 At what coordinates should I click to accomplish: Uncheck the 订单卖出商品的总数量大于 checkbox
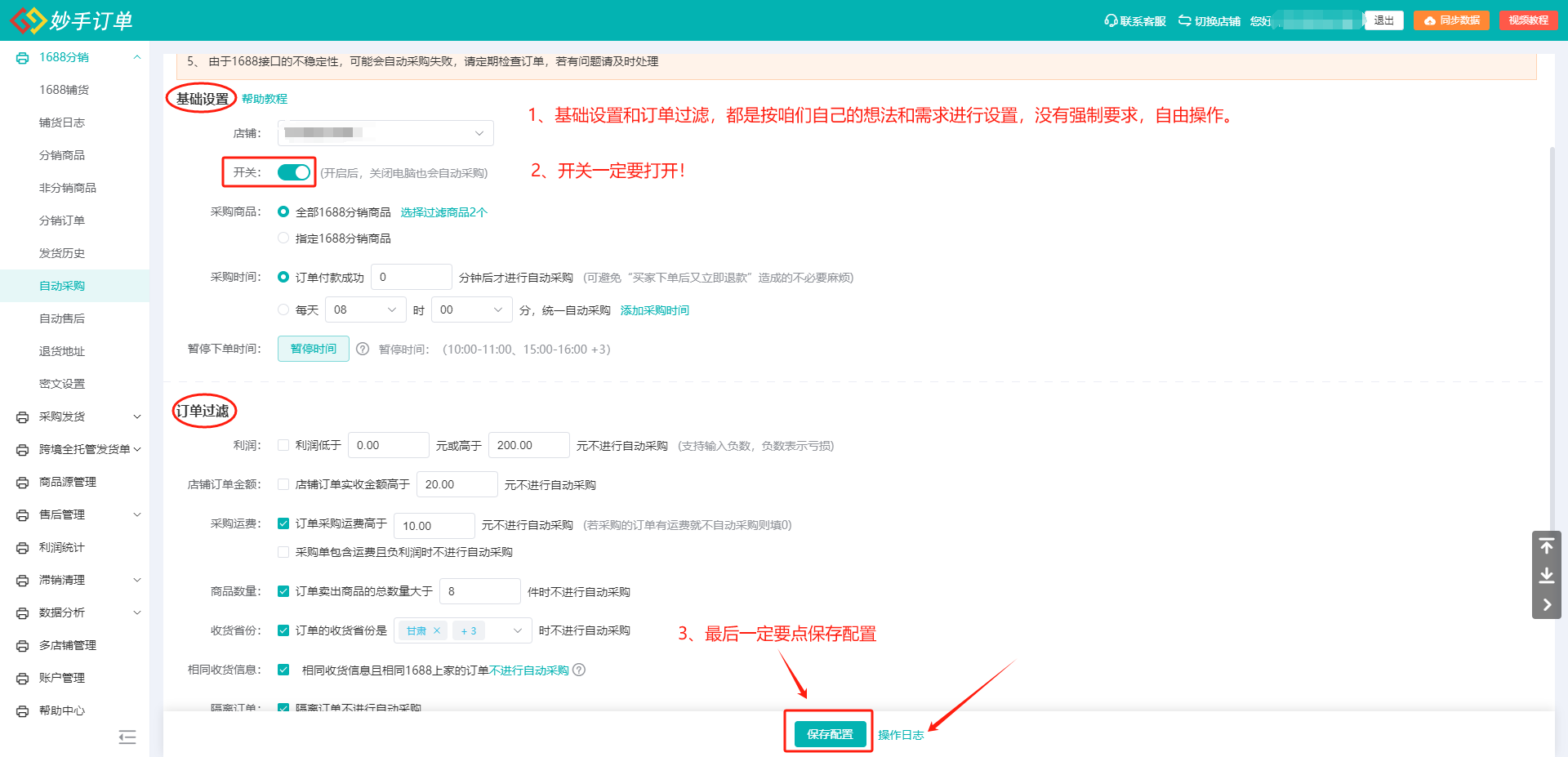tap(283, 591)
